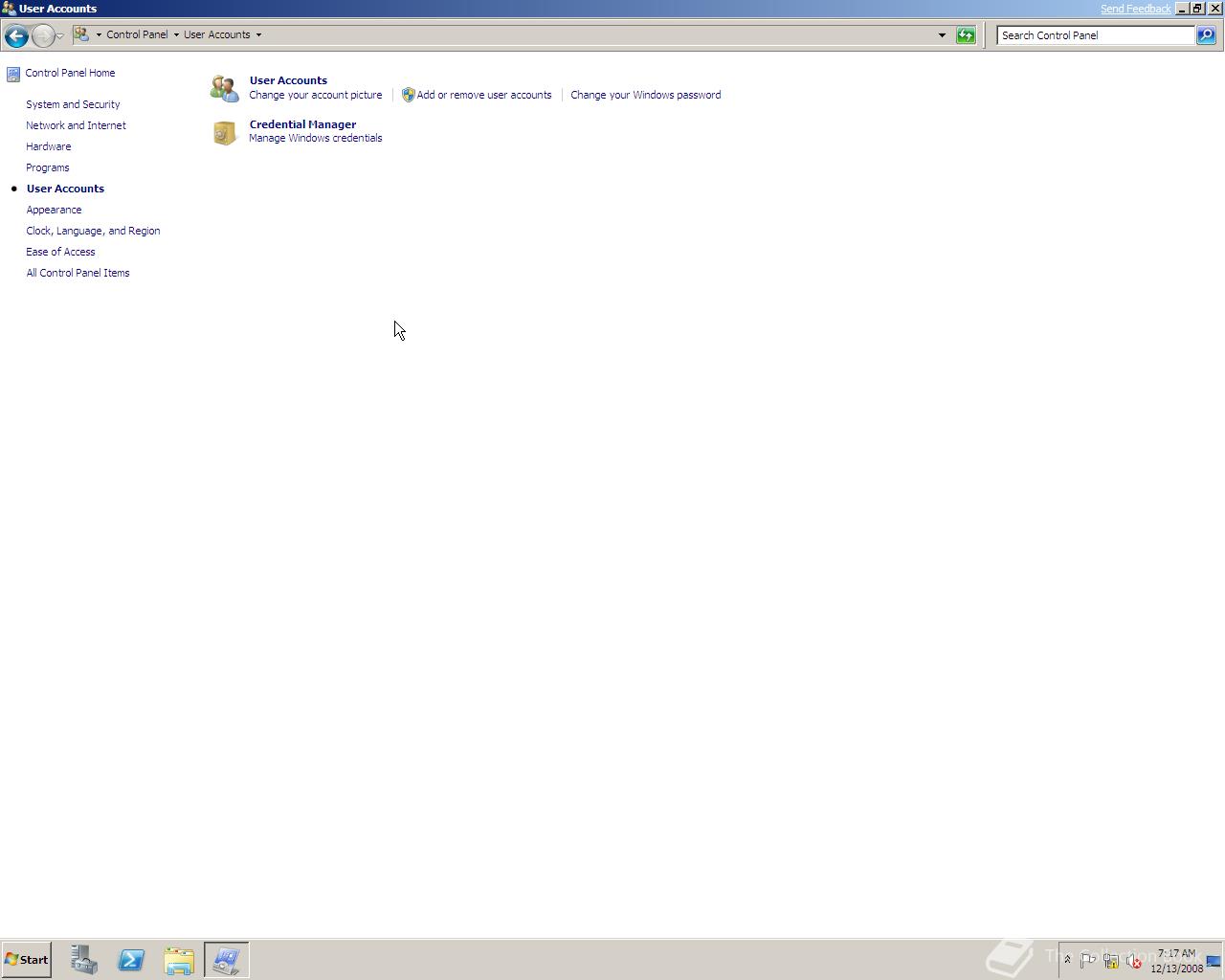Click the User Accounts title bar icon

point(9,9)
